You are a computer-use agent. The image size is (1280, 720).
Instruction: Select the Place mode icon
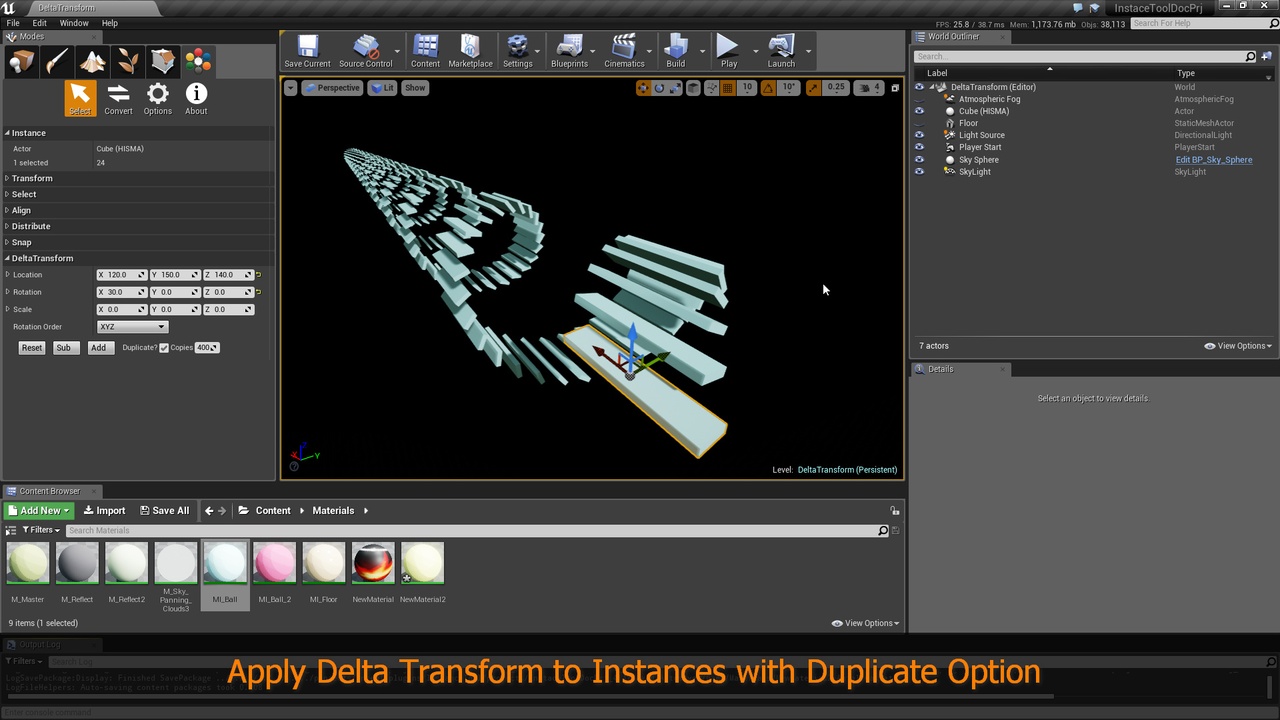point(21,62)
